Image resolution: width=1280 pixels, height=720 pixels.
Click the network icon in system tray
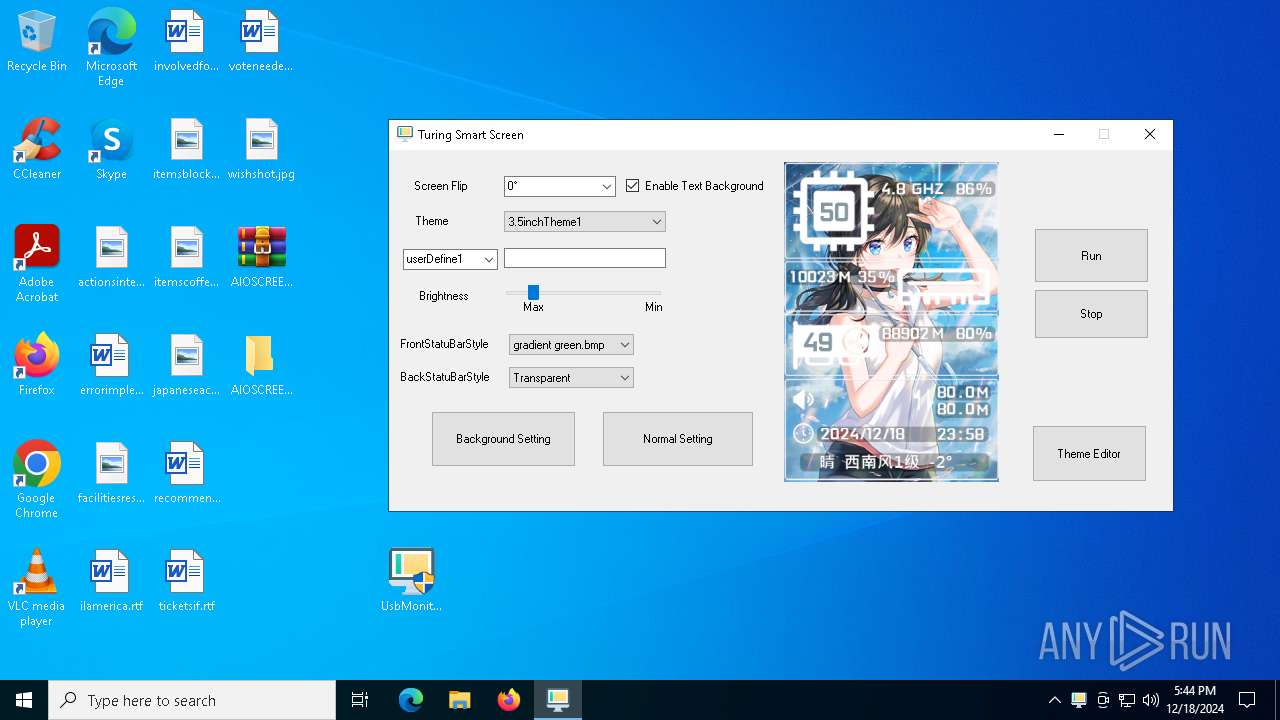click(x=1127, y=700)
